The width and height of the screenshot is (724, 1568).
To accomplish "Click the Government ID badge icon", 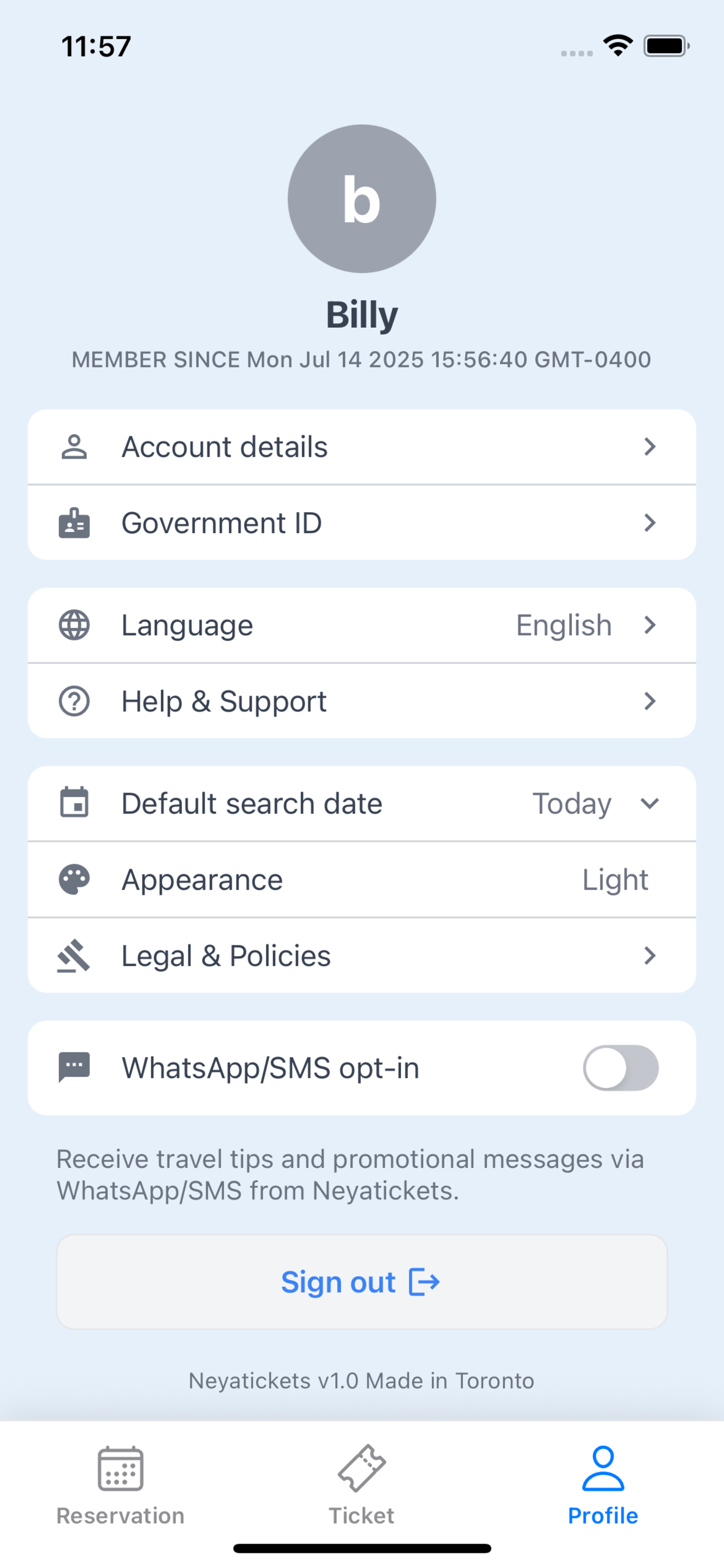I will coord(73,523).
